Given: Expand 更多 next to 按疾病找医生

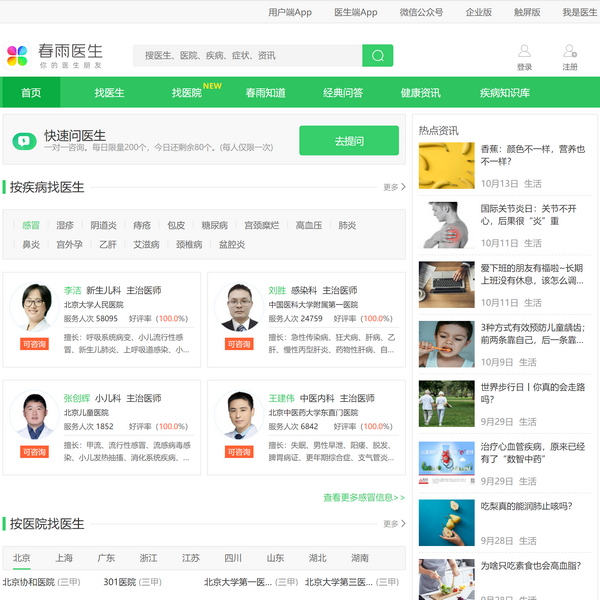Looking at the screenshot, I should pos(394,187).
